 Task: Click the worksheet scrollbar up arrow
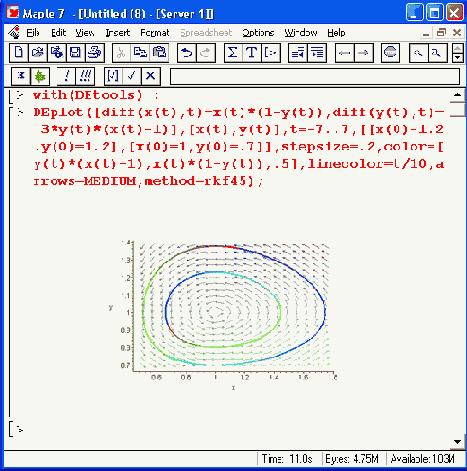458,95
